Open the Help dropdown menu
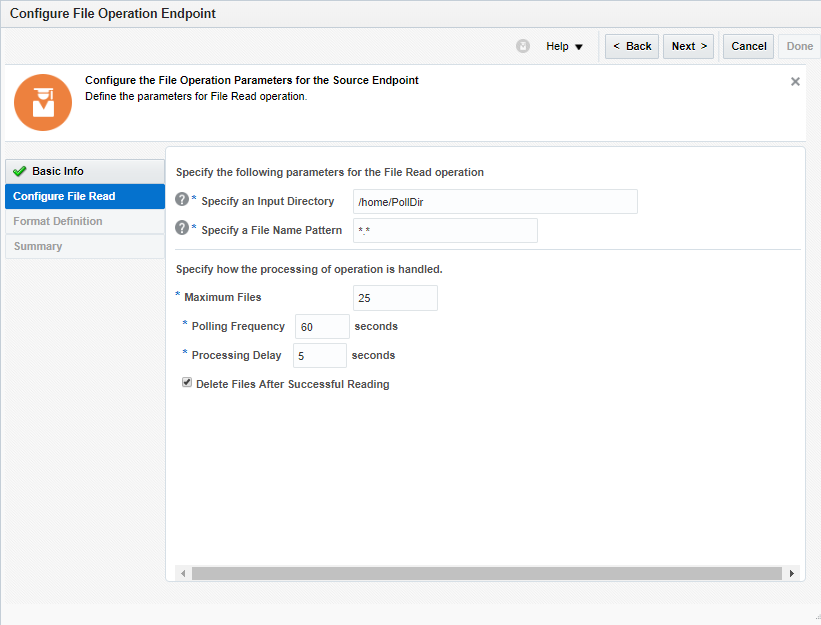The width and height of the screenshot is (821, 625). [561, 46]
